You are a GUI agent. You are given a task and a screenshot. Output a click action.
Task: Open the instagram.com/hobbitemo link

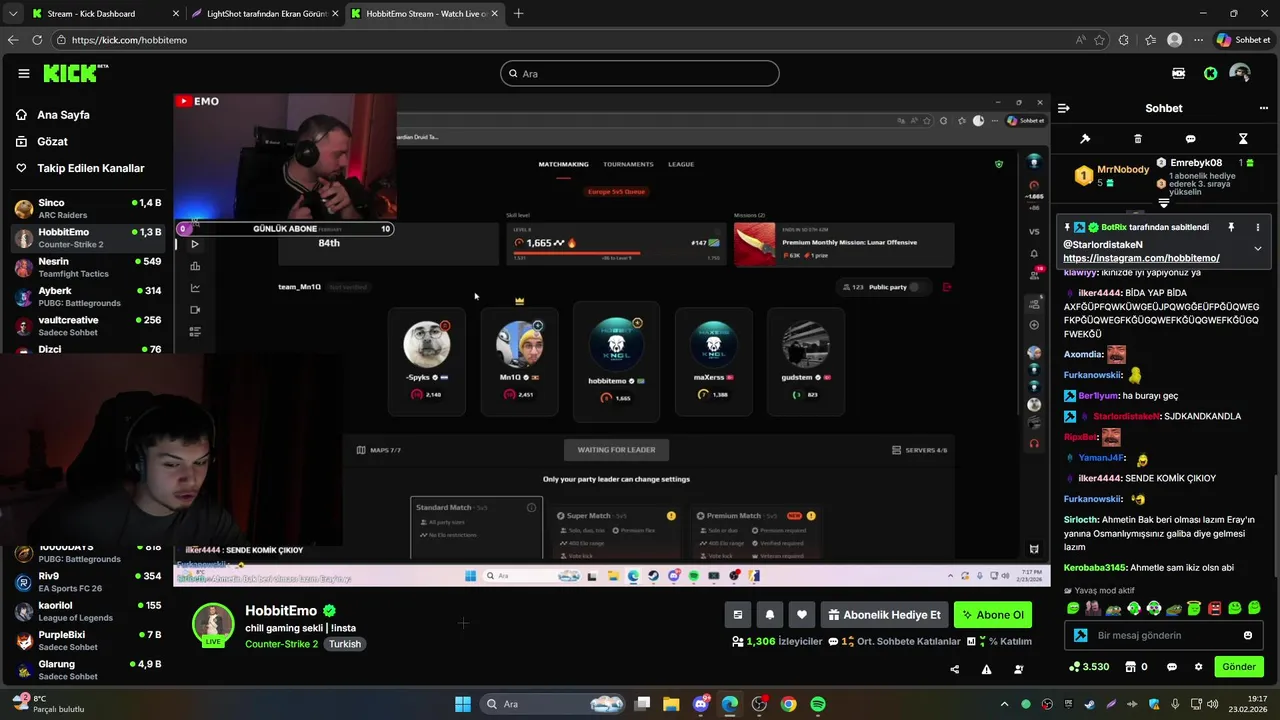[x=1141, y=258]
